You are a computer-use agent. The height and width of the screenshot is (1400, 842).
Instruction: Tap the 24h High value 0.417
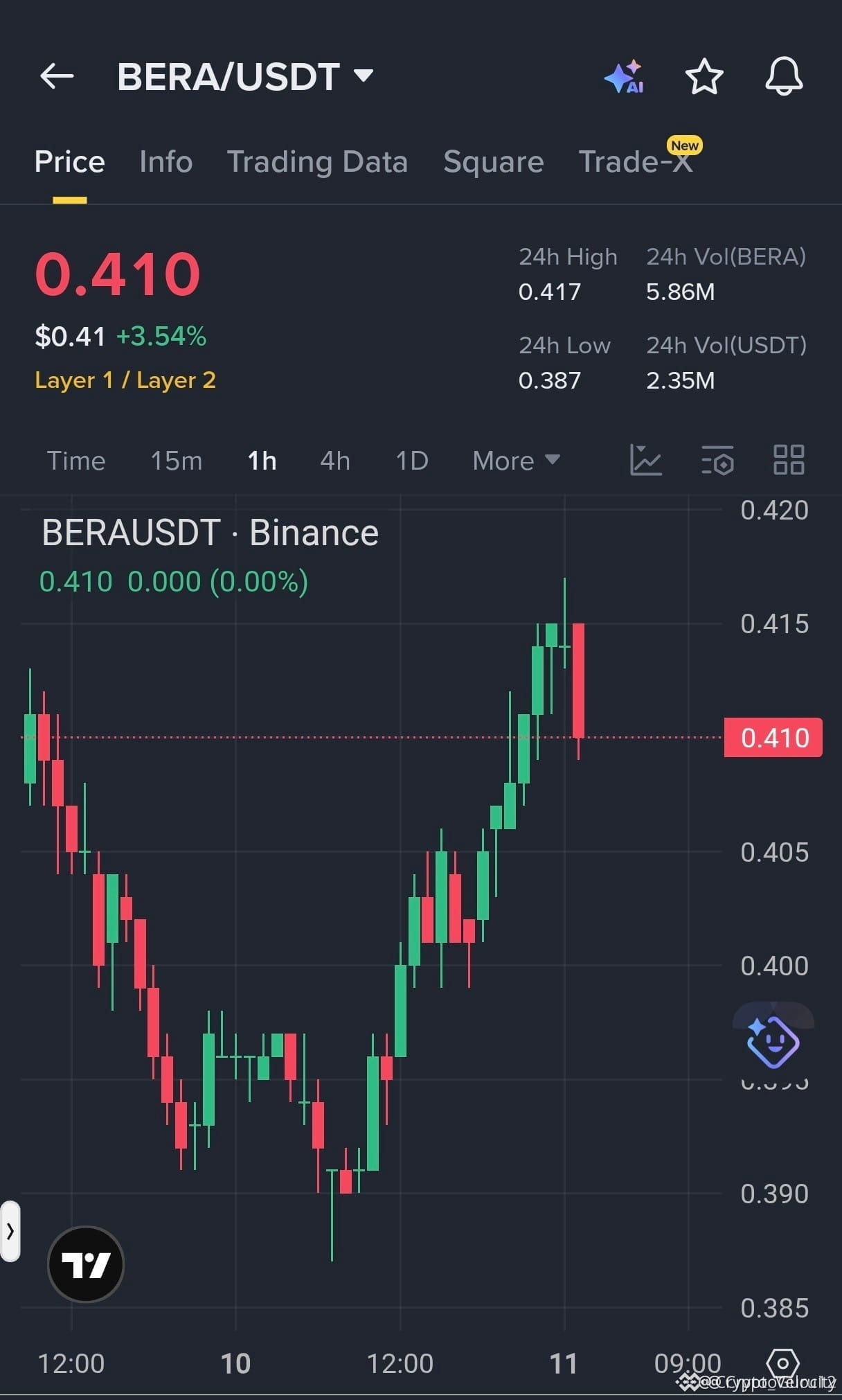point(550,292)
